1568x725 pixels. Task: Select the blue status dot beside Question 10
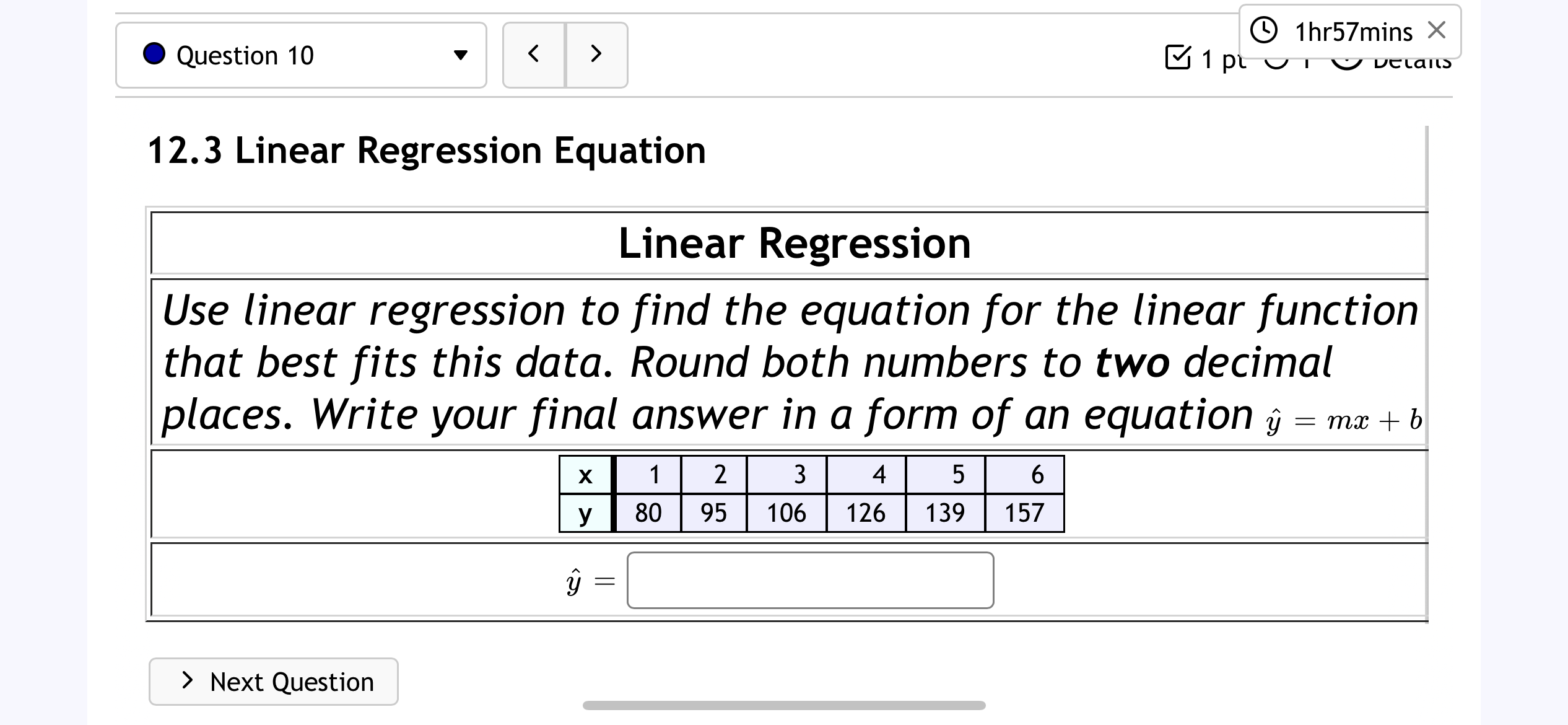click(x=154, y=55)
